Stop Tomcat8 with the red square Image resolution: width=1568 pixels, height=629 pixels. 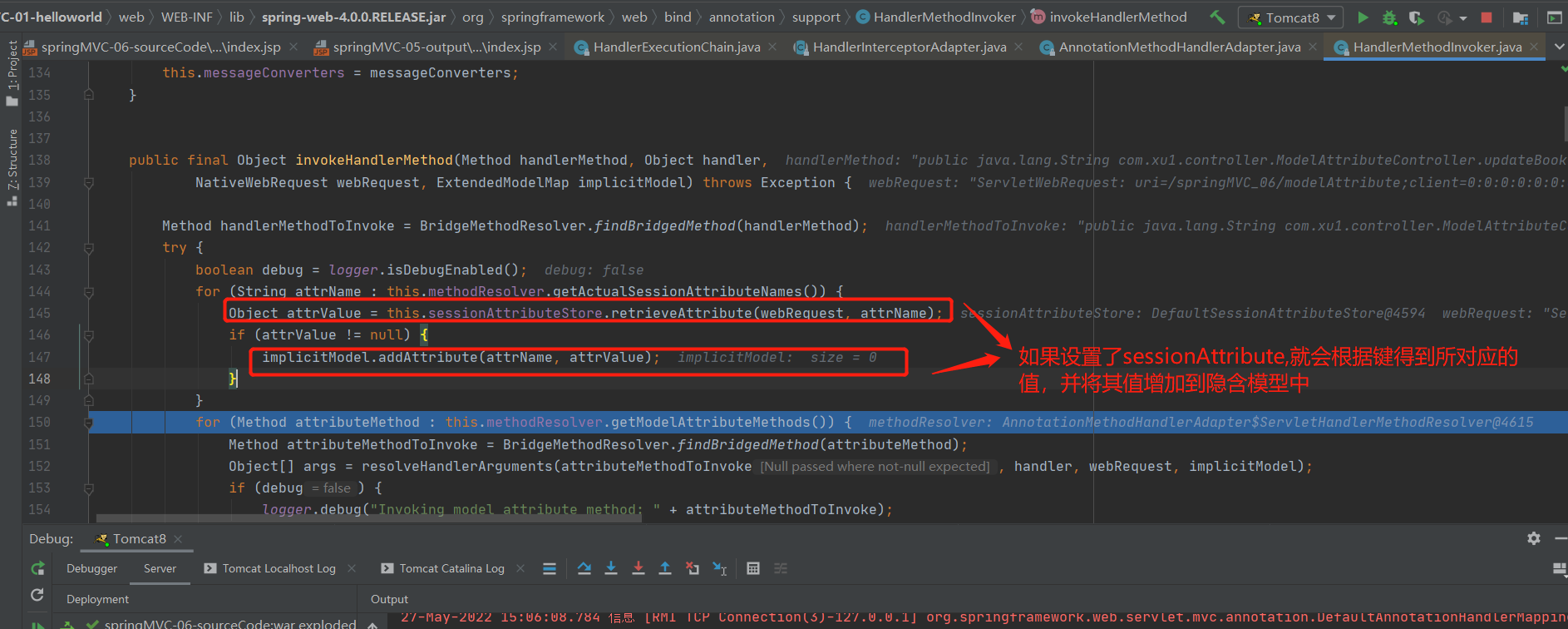1487,17
